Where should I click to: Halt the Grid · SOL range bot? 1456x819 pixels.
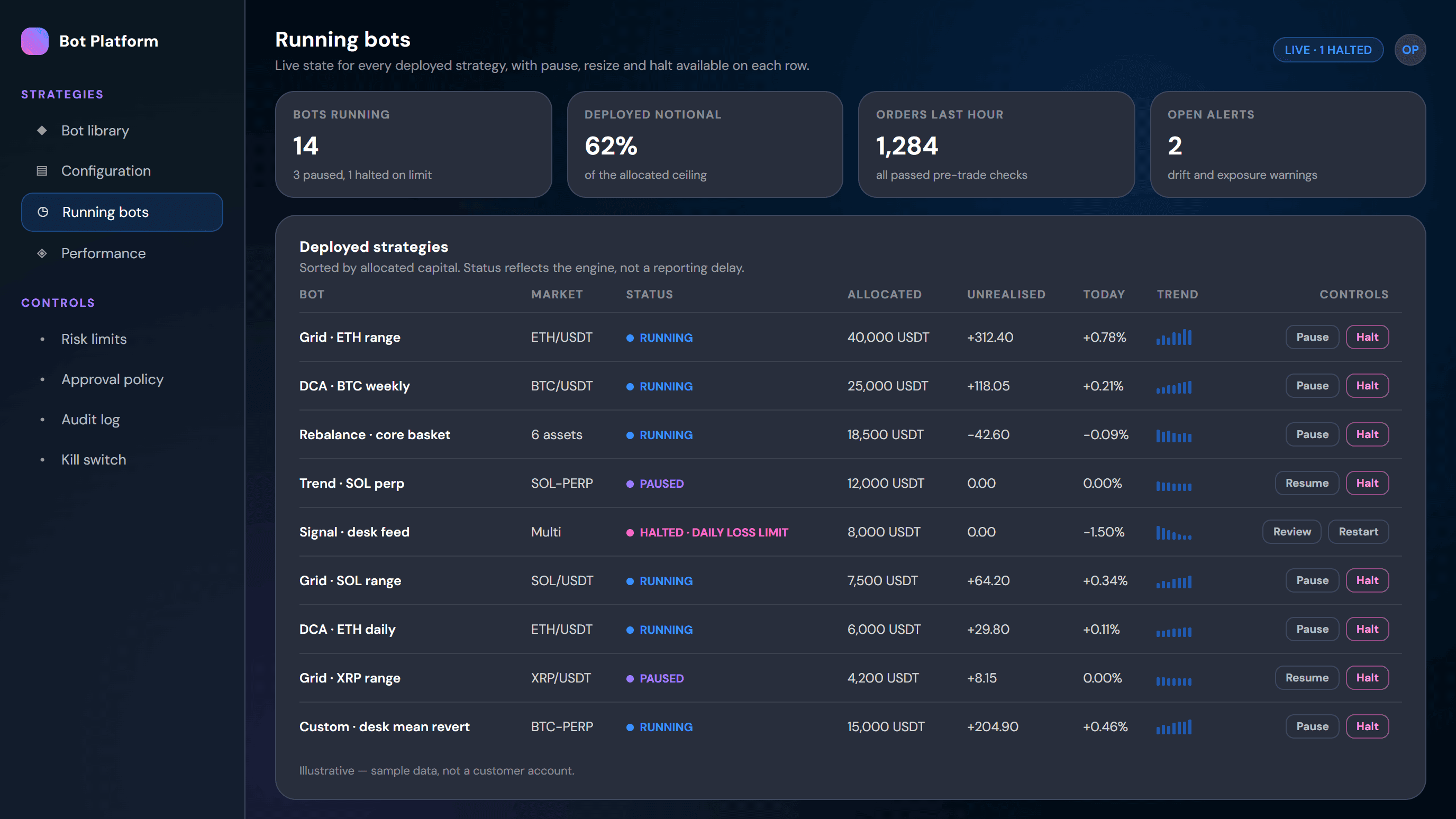pyautogui.click(x=1367, y=580)
